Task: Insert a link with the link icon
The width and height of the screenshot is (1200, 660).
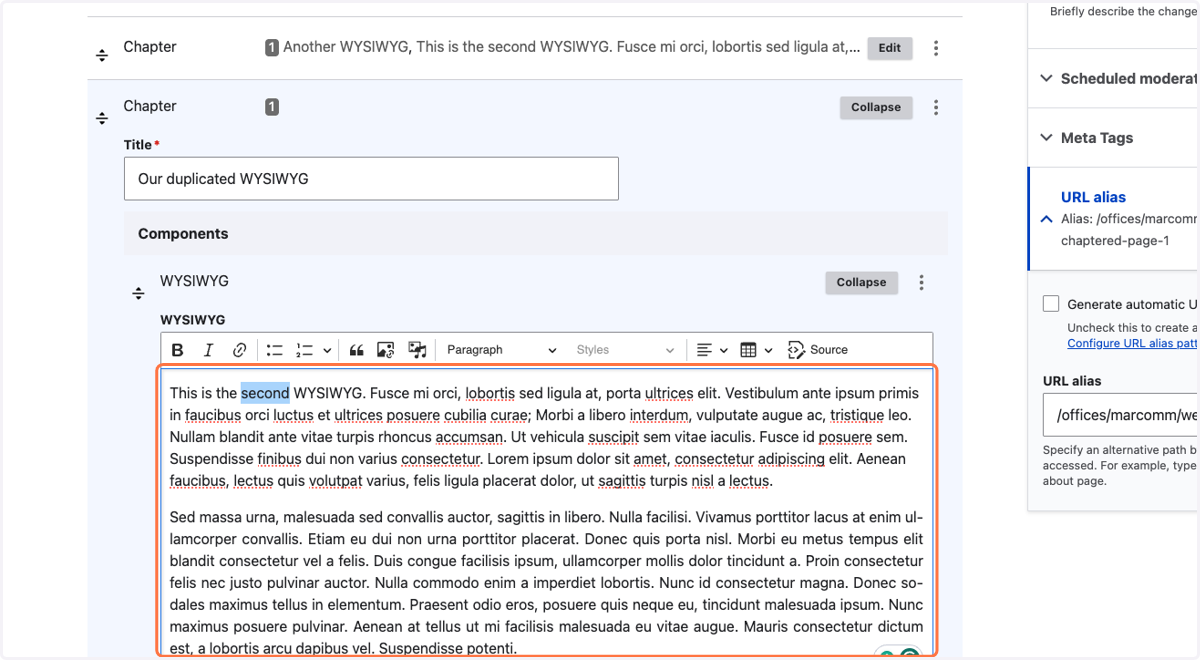Action: point(239,350)
